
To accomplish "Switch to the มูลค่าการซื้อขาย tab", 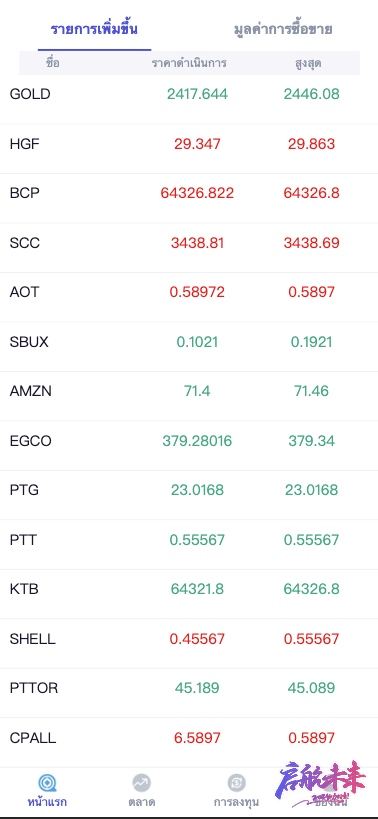I will tap(283, 29).
